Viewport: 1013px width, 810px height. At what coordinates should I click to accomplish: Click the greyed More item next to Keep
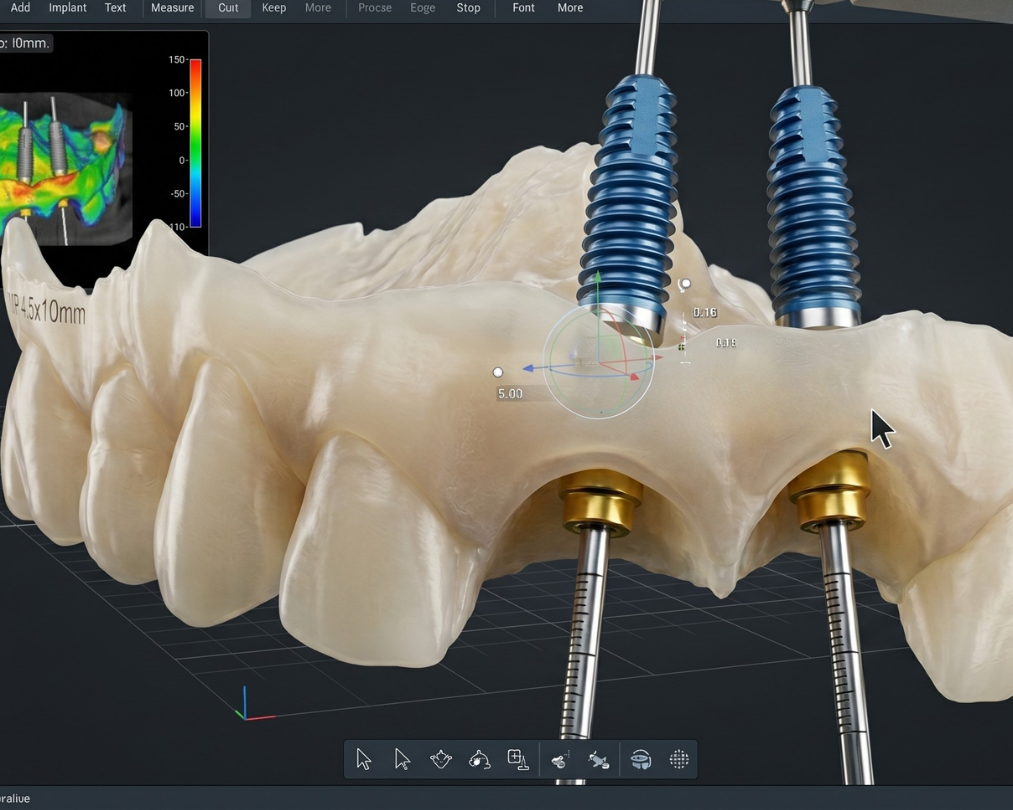pos(318,8)
